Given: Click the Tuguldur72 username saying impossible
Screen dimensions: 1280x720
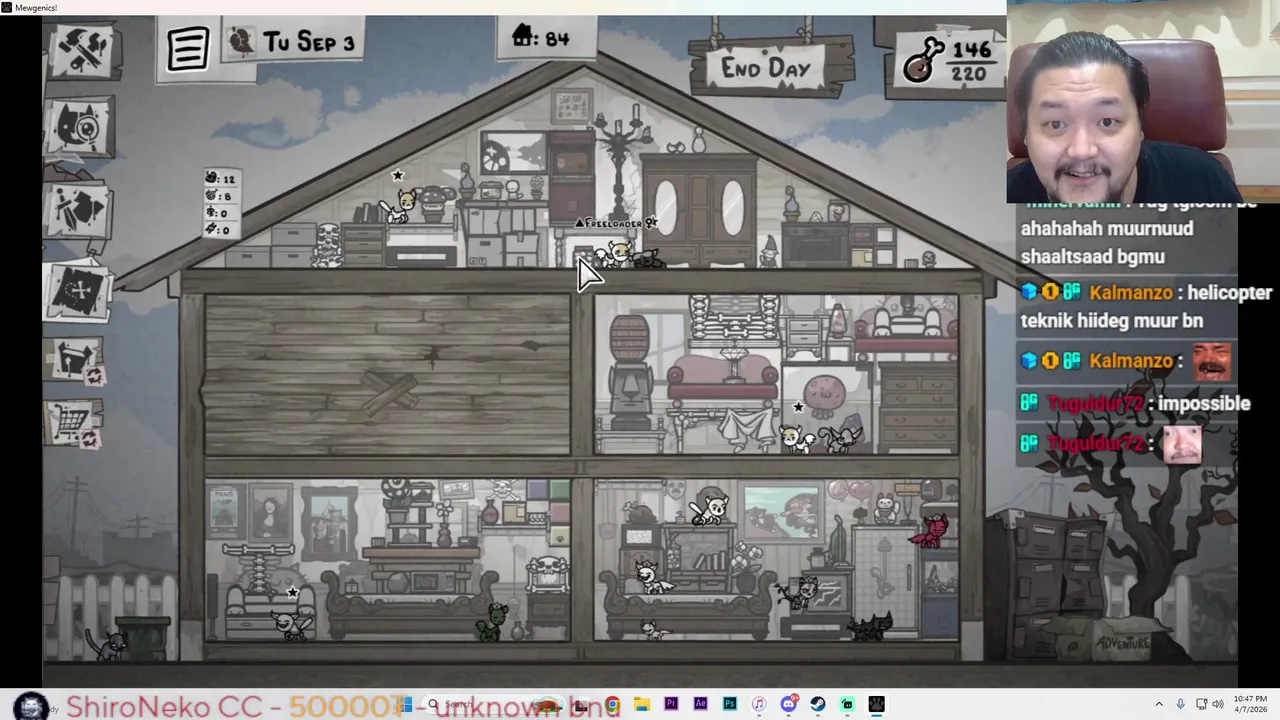Looking at the screenshot, I should (1096, 404).
